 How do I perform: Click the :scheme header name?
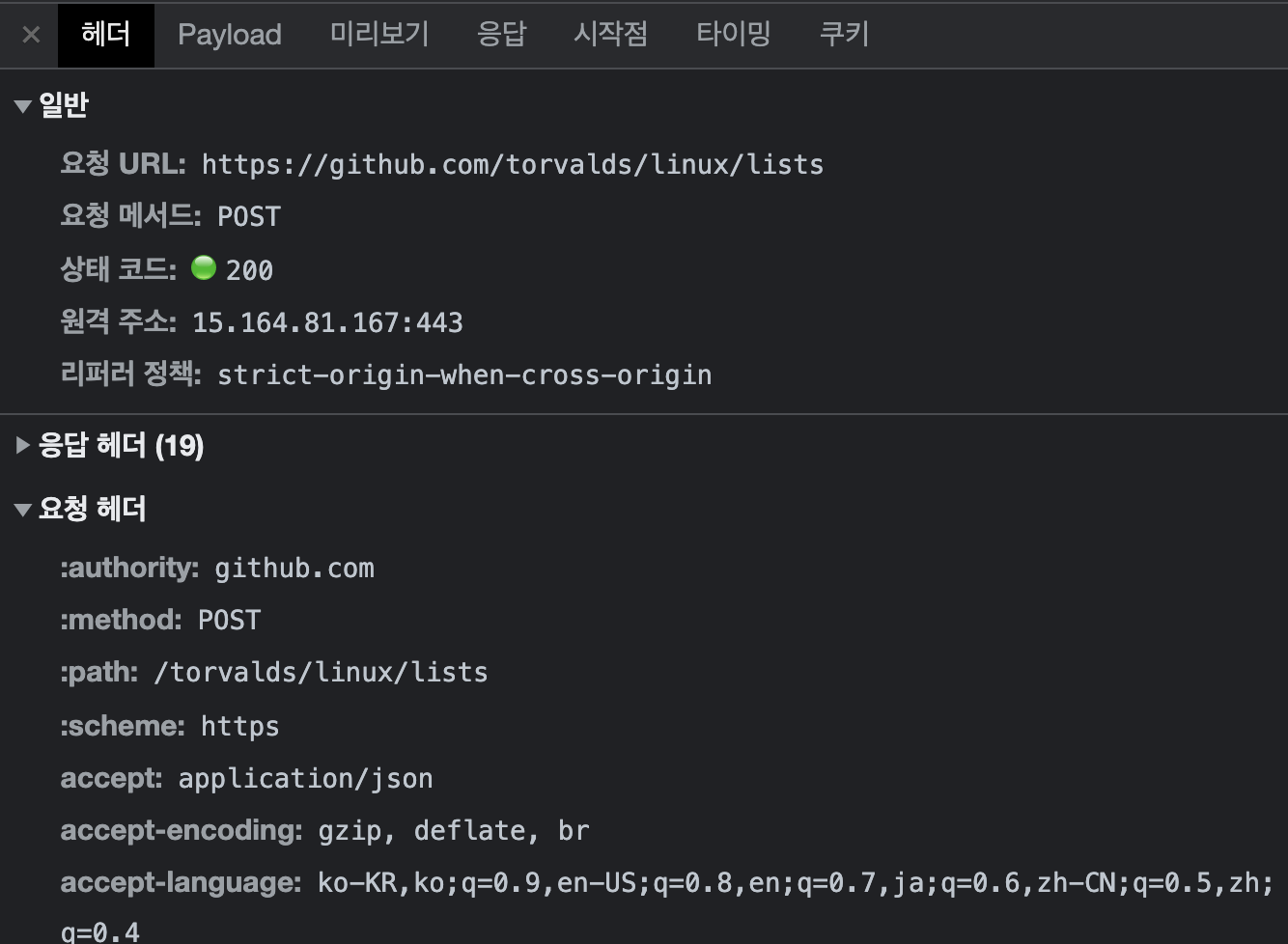(123, 726)
